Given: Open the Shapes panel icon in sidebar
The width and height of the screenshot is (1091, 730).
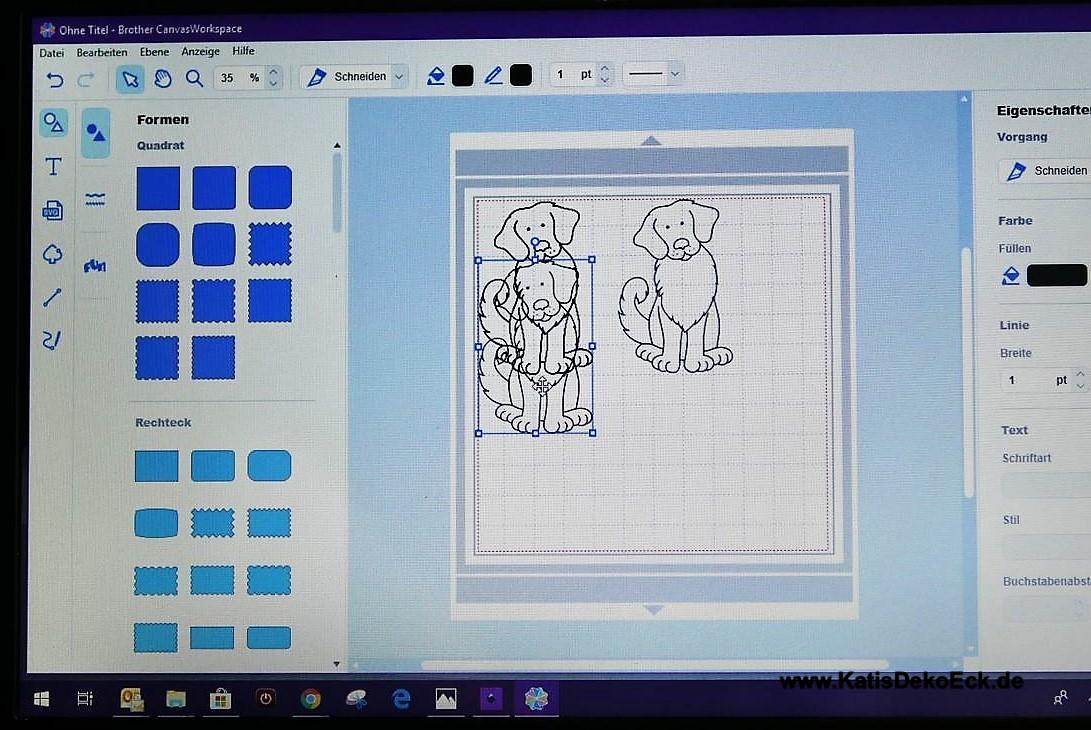Looking at the screenshot, I should click(53, 123).
